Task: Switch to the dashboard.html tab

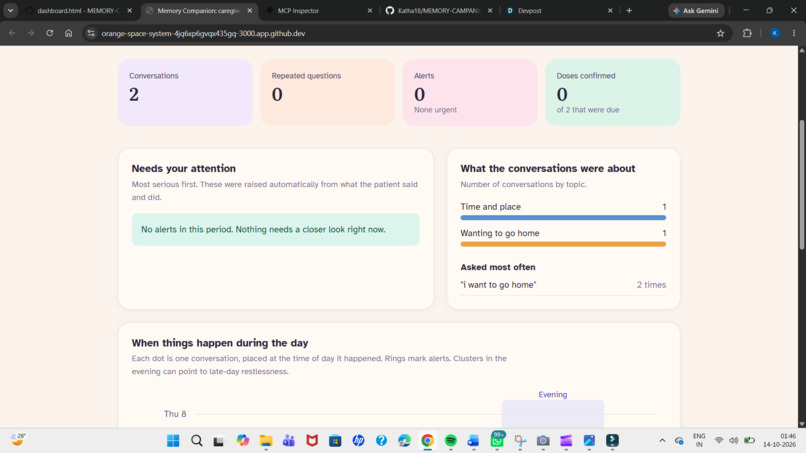Action: pyautogui.click(x=77, y=10)
